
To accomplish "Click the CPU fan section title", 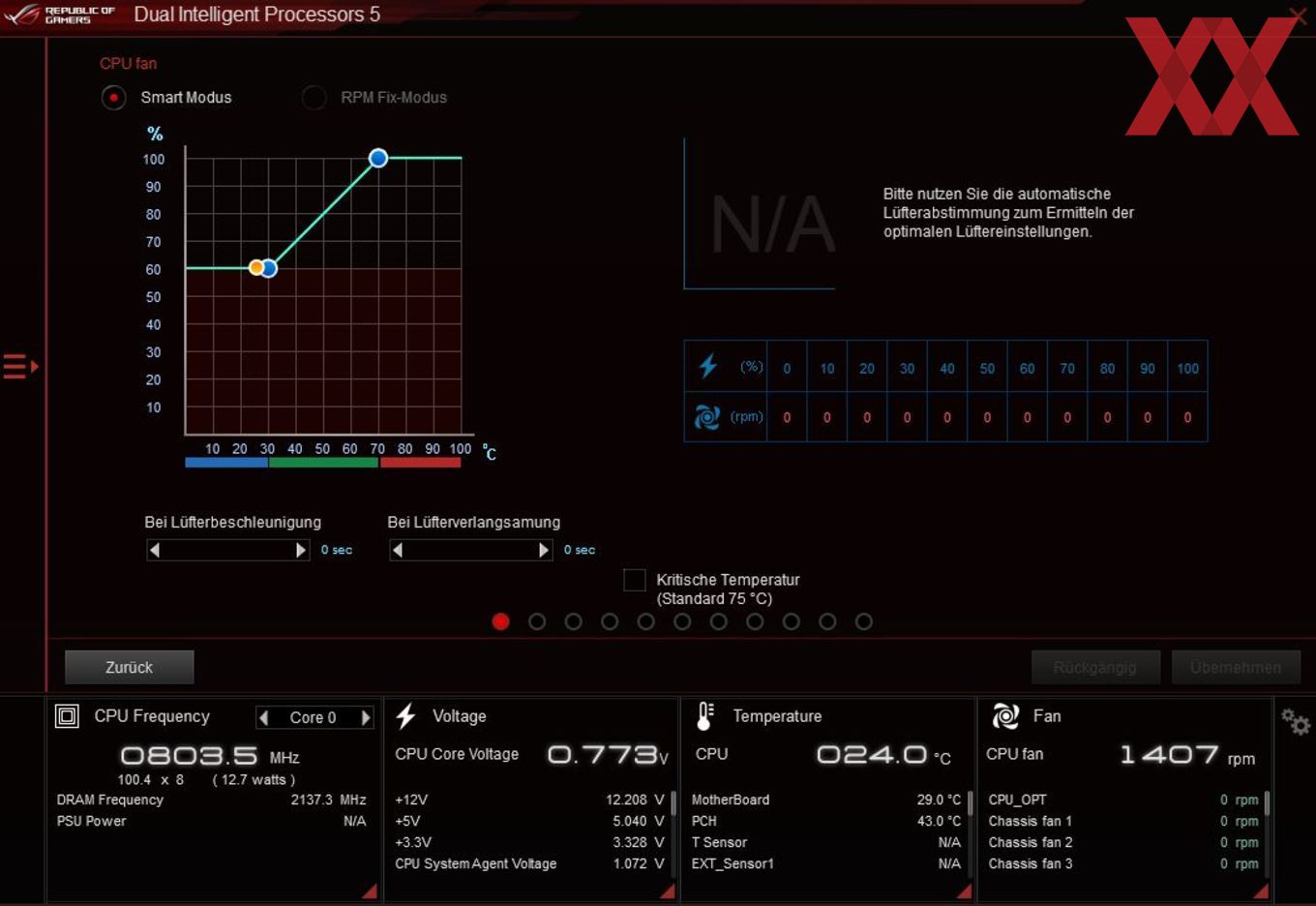I will click(128, 63).
